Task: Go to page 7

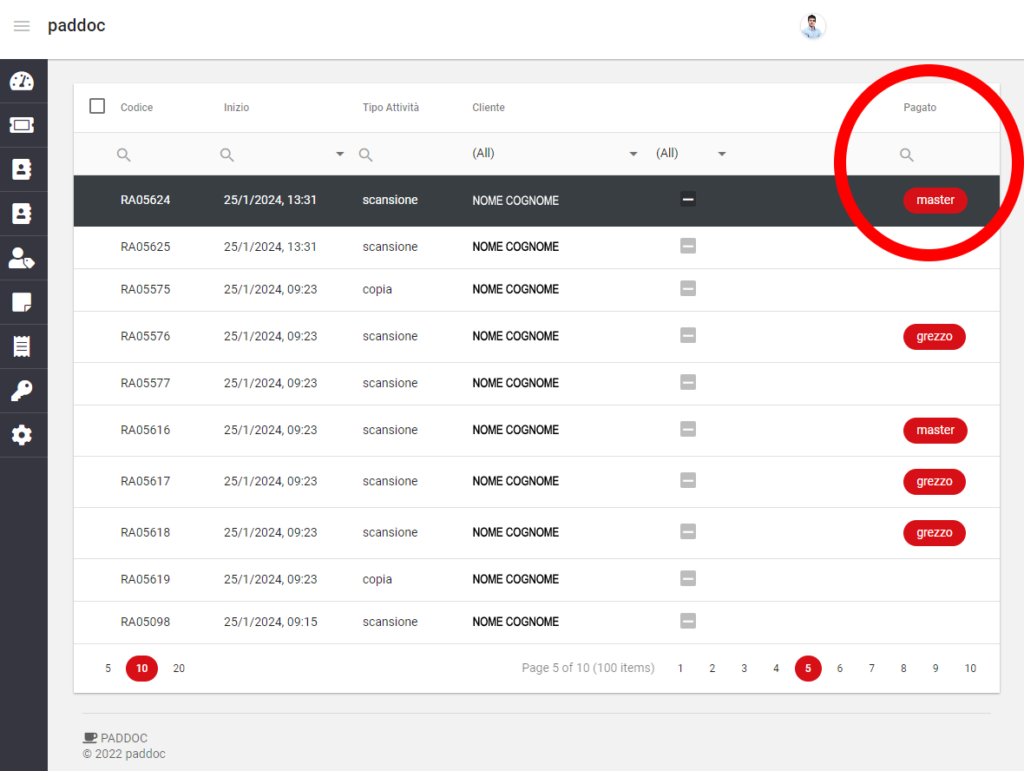Action: tap(872, 669)
